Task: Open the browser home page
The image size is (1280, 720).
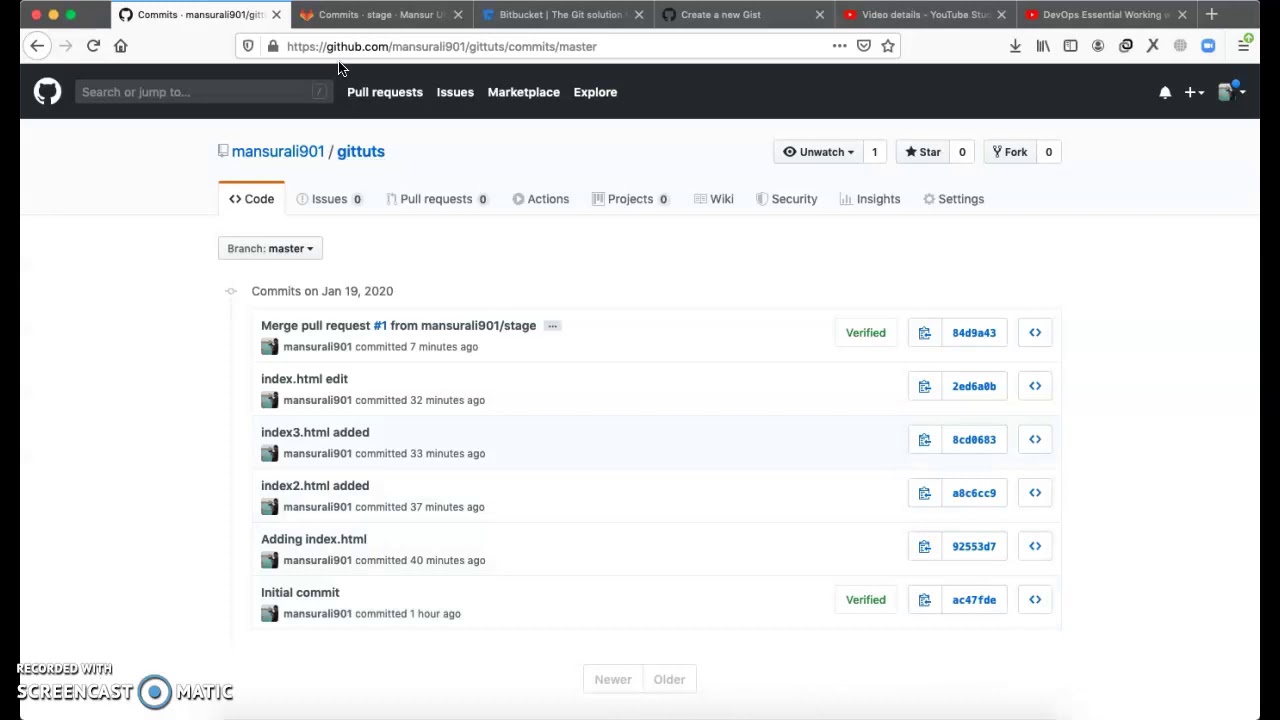Action: (121, 46)
